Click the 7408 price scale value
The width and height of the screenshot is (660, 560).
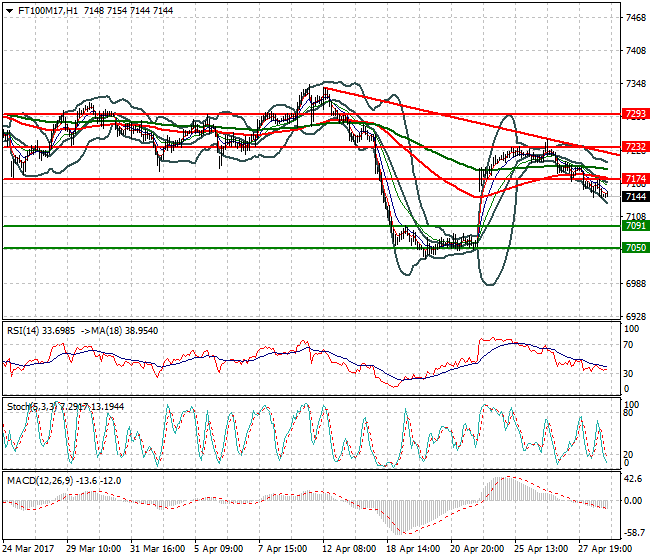coord(636,51)
